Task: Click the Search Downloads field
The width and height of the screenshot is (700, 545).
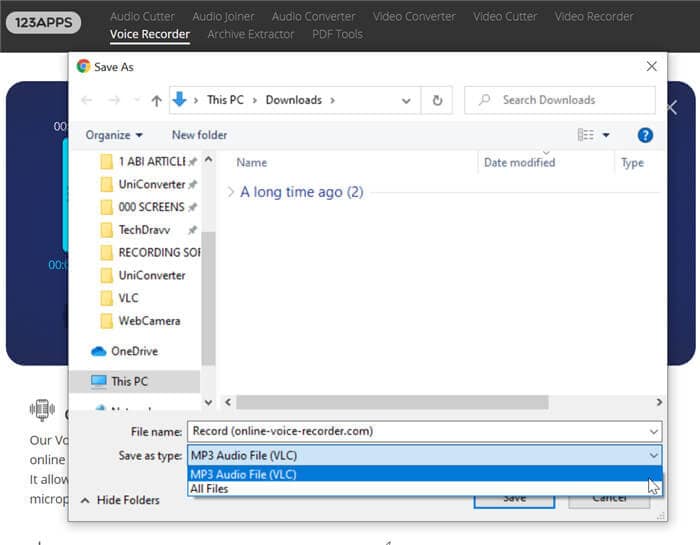Action: 560,100
